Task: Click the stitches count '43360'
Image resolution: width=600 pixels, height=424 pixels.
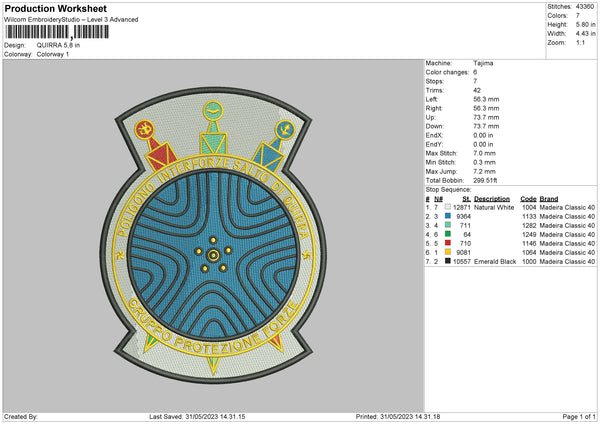Action: [585, 7]
